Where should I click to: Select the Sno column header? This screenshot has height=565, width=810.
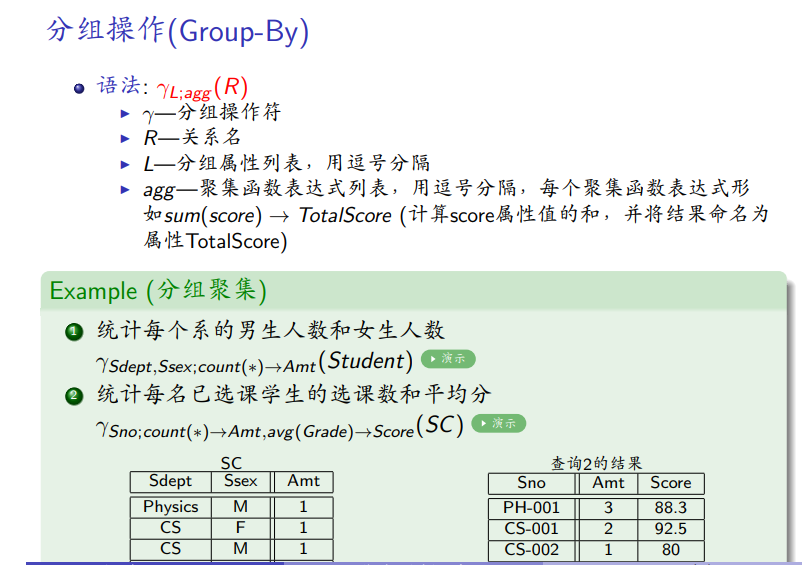tap(531, 483)
